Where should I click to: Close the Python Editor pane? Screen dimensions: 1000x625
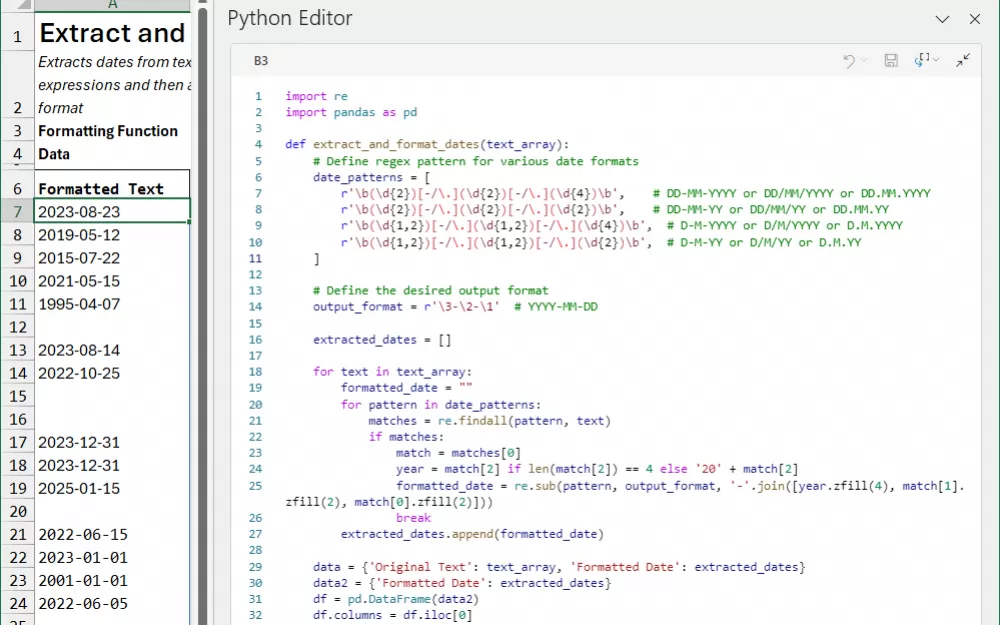coord(974,19)
